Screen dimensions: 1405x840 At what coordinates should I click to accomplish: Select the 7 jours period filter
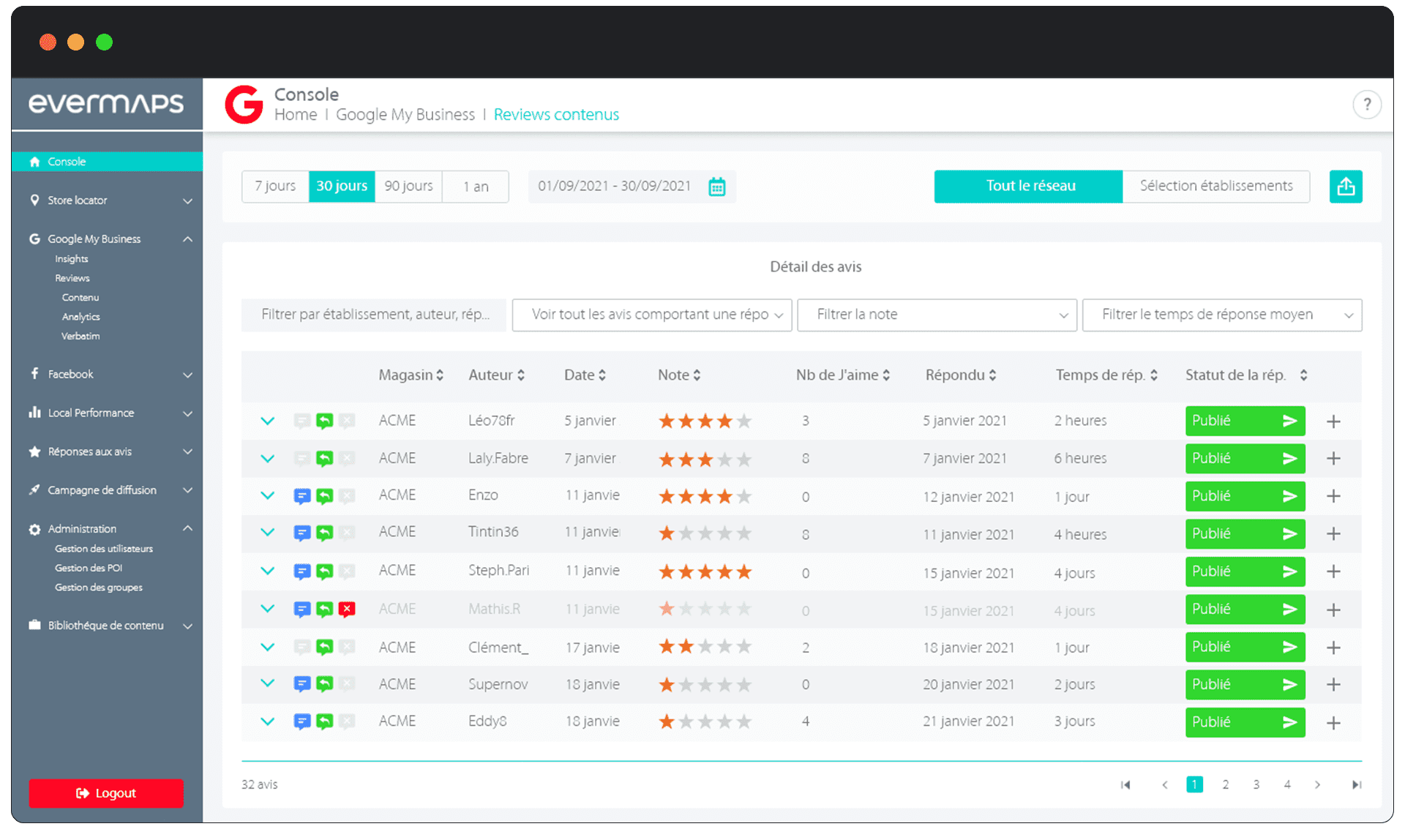point(275,187)
